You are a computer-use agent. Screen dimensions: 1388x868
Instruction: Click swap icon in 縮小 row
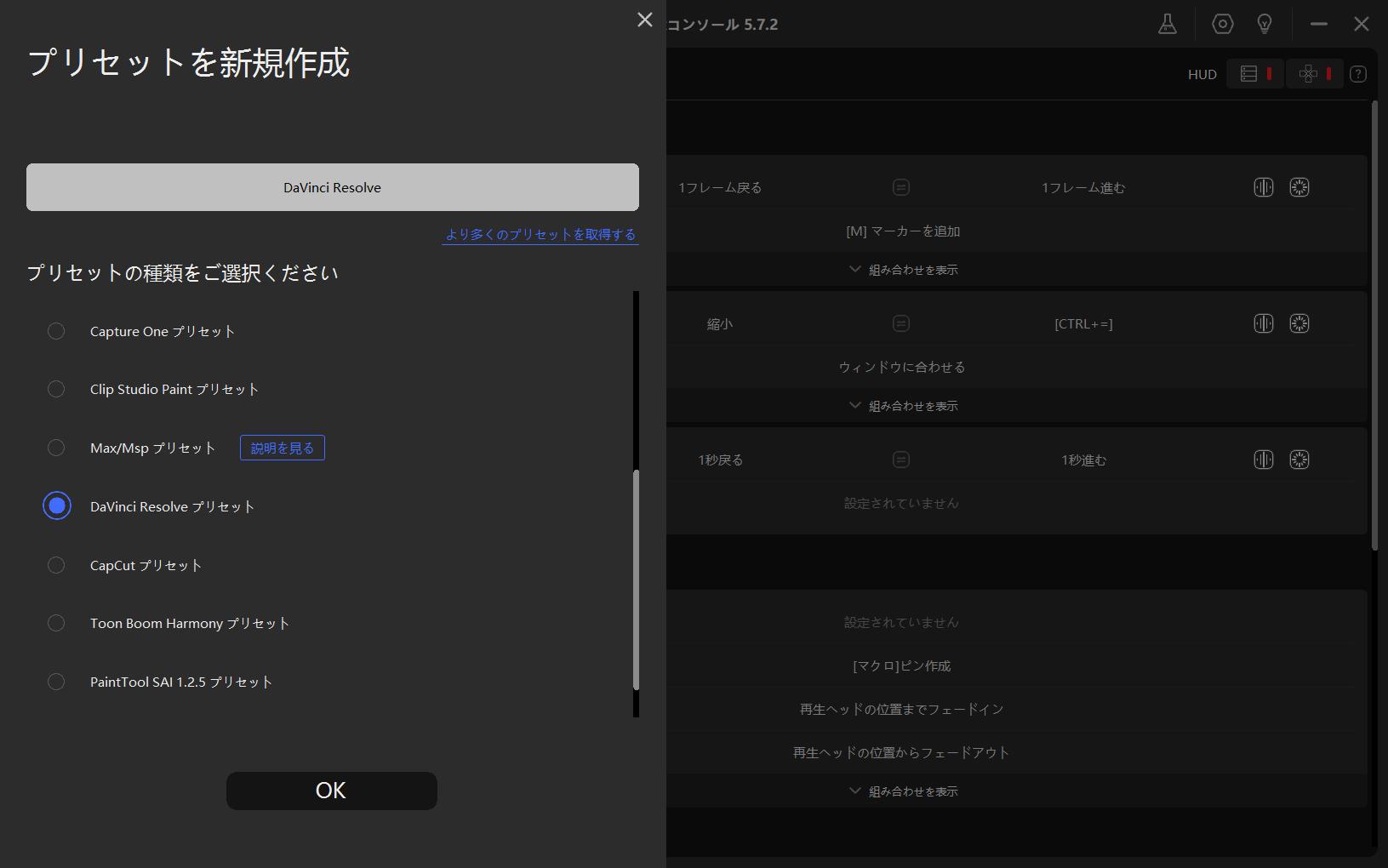(901, 323)
